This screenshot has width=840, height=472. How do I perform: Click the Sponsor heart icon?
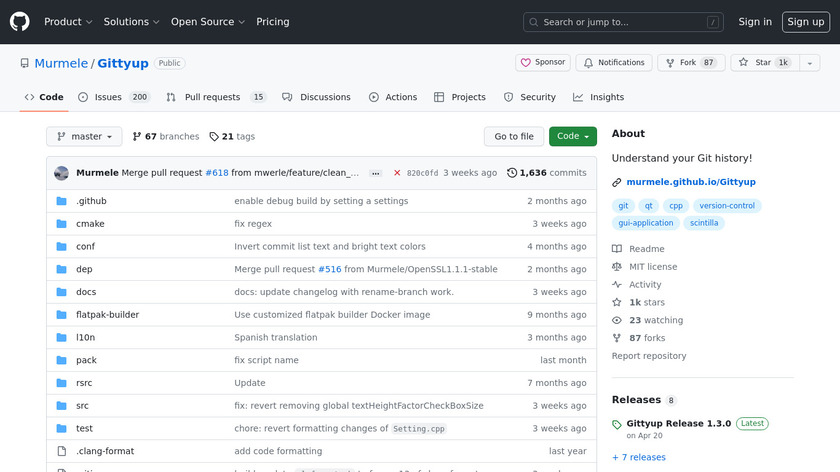pyautogui.click(x=526, y=63)
